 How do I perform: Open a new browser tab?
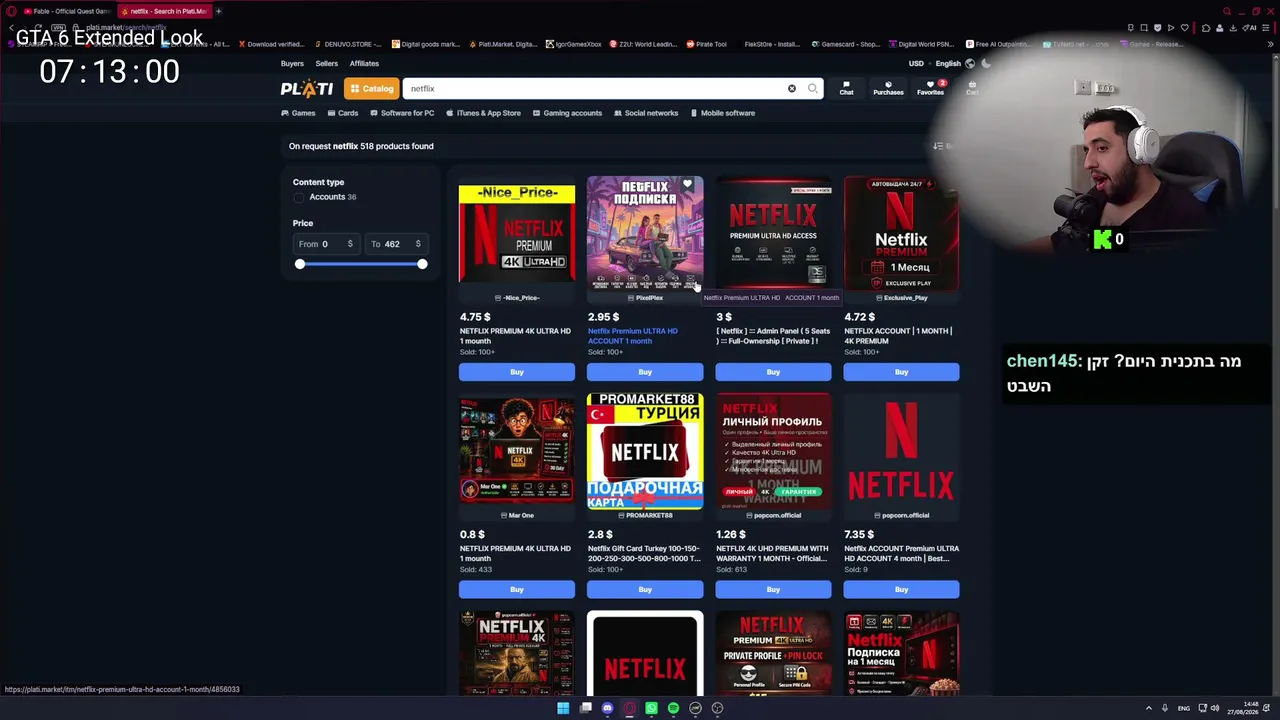(x=218, y=11)
